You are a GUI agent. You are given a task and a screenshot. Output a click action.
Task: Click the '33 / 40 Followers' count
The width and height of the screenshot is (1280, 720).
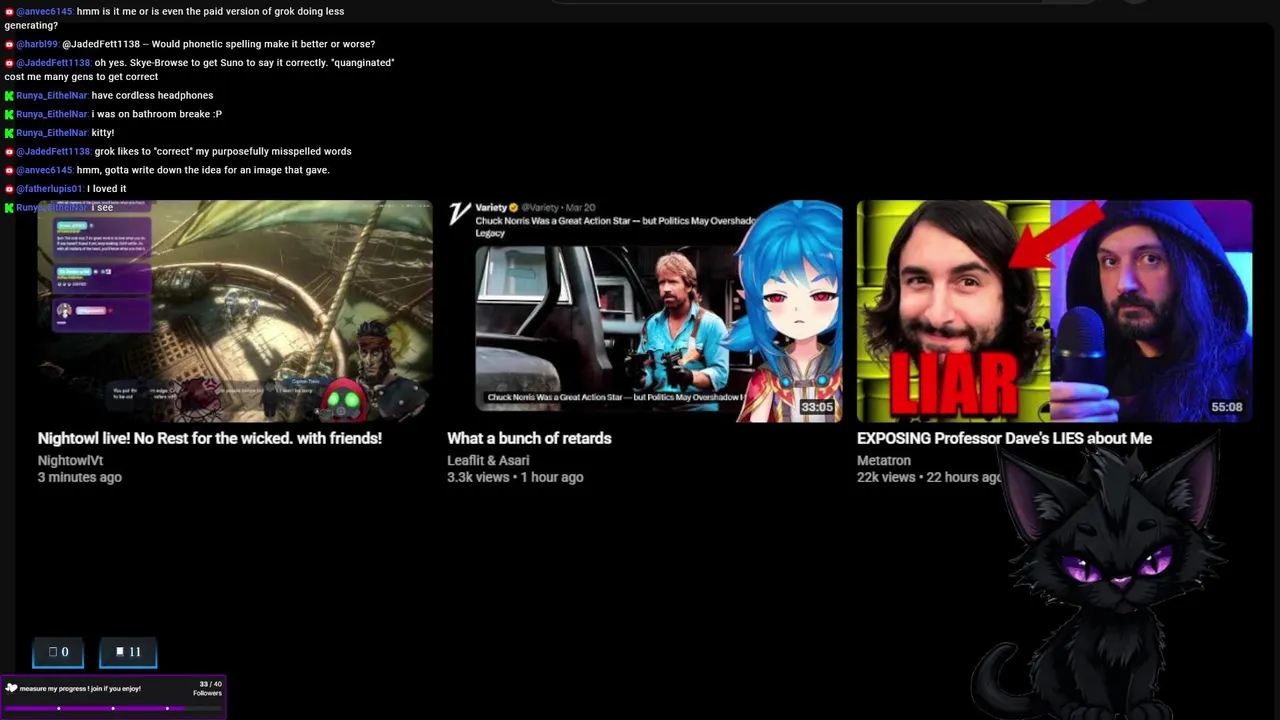click(207, 688)
